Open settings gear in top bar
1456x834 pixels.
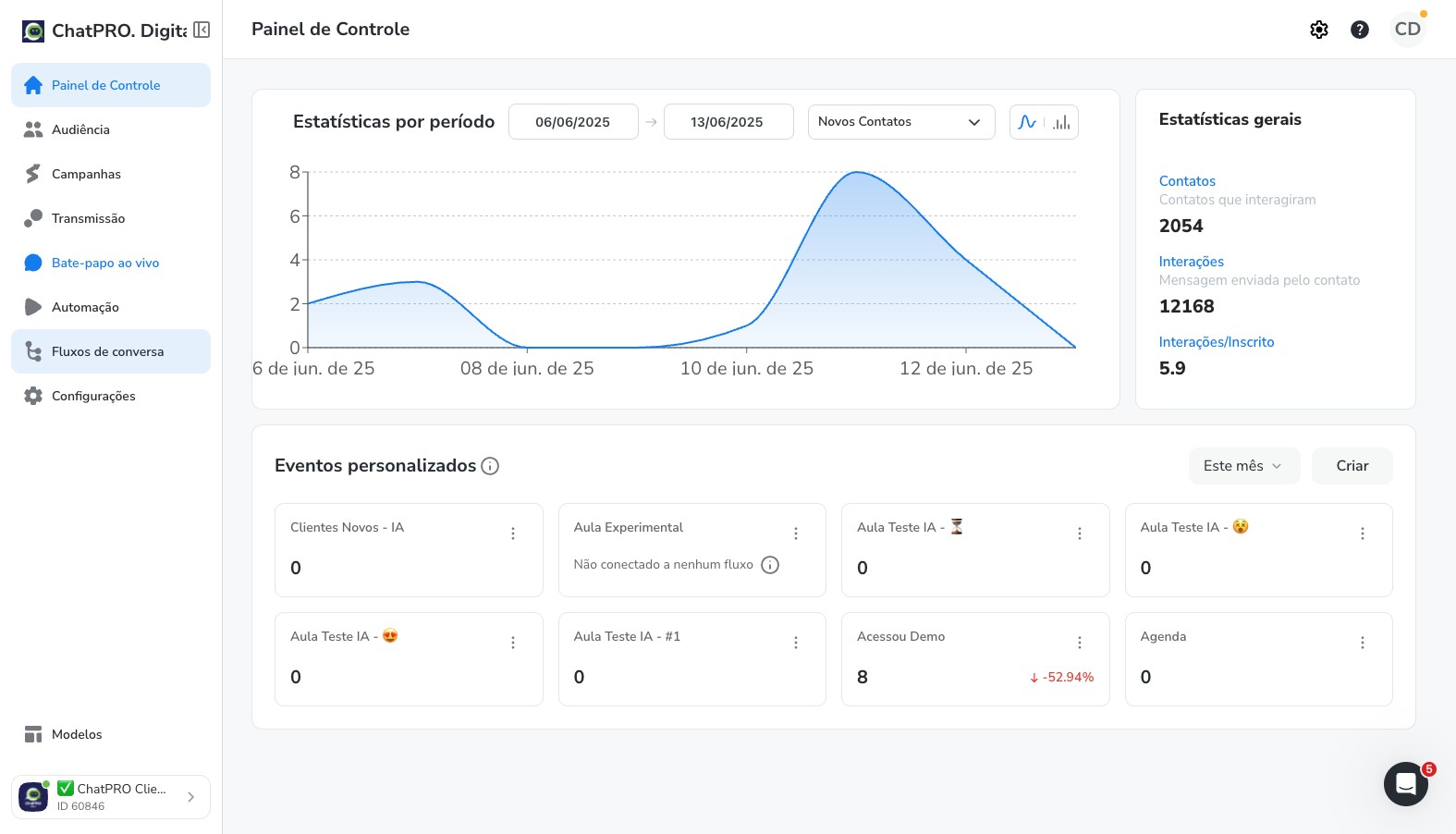pos(1319,30)
